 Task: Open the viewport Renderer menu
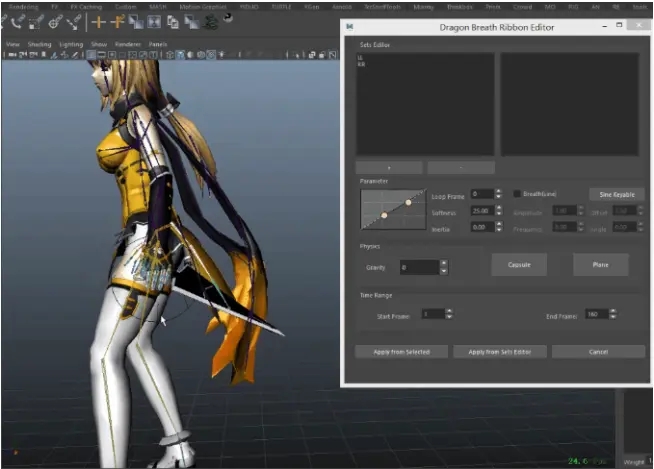point(128,44)
